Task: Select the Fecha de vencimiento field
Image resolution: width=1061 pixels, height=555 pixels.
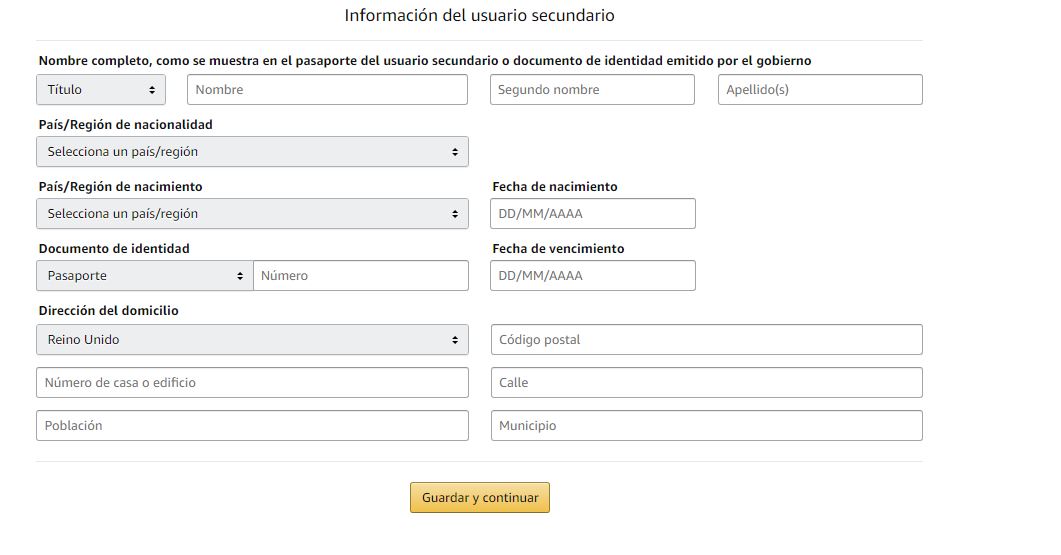Action: 593,276
